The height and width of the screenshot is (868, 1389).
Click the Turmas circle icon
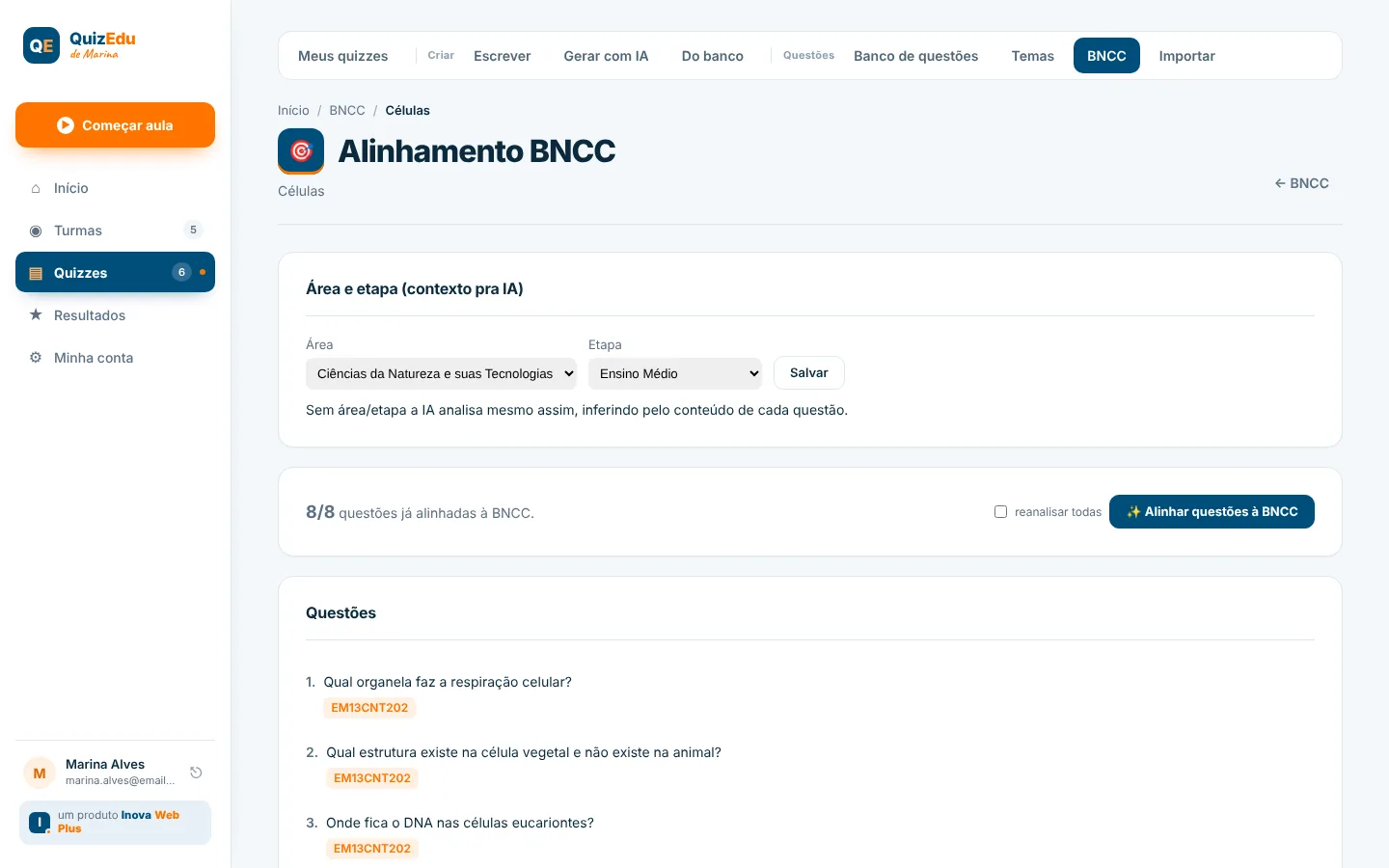click(36, 231)
